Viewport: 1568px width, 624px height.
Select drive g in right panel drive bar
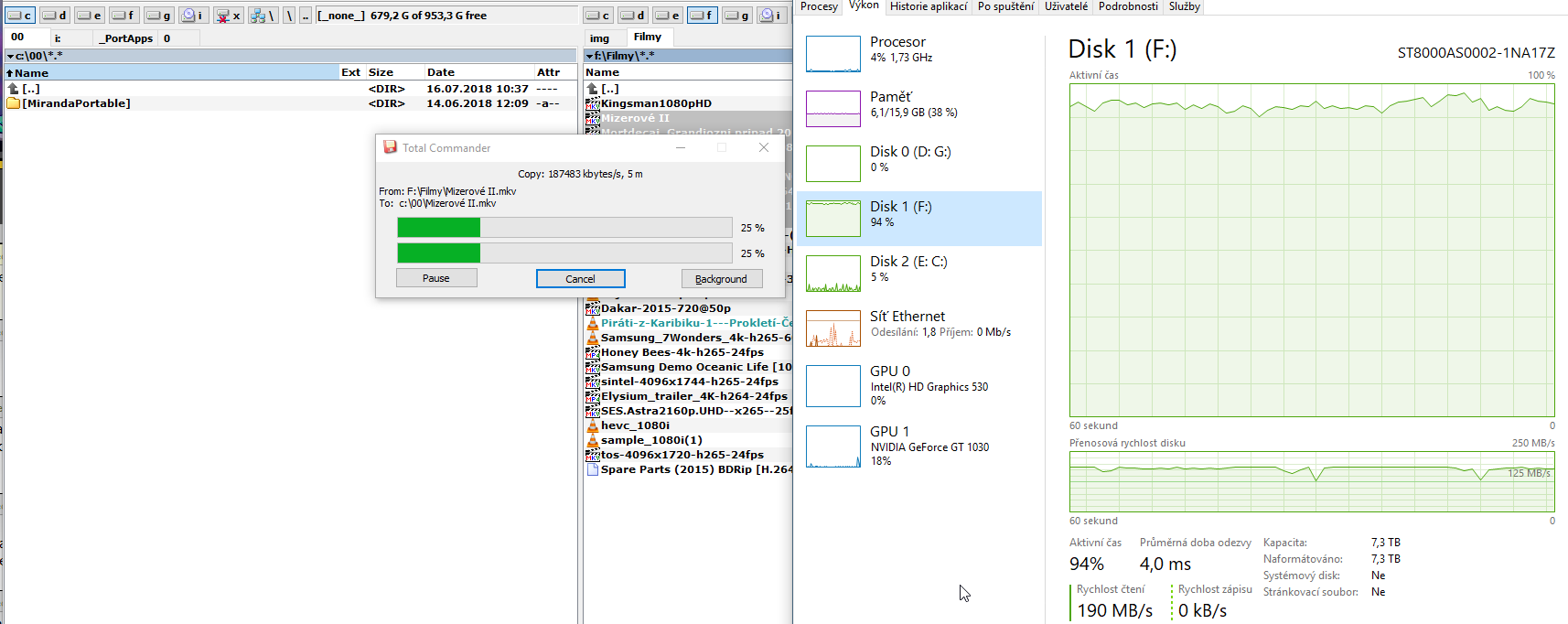pyautogui.click(x=737, y=15)
